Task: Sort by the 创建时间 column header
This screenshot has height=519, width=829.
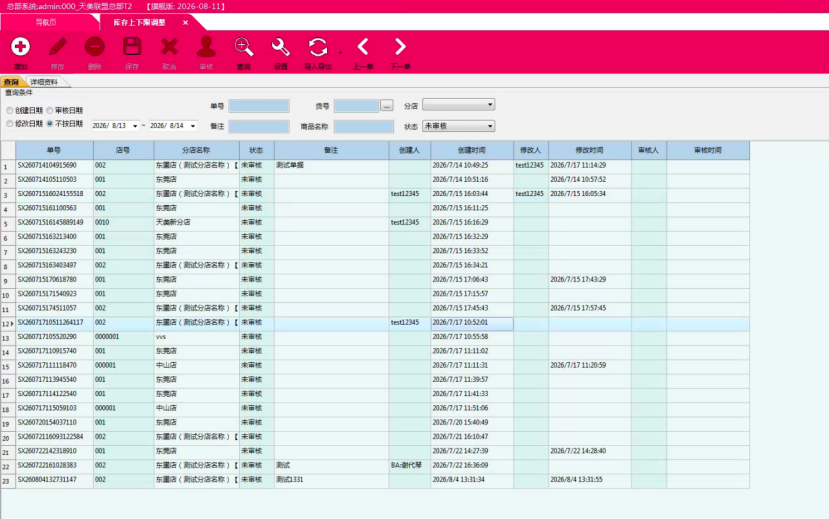Action: click(x=472, y=150)
